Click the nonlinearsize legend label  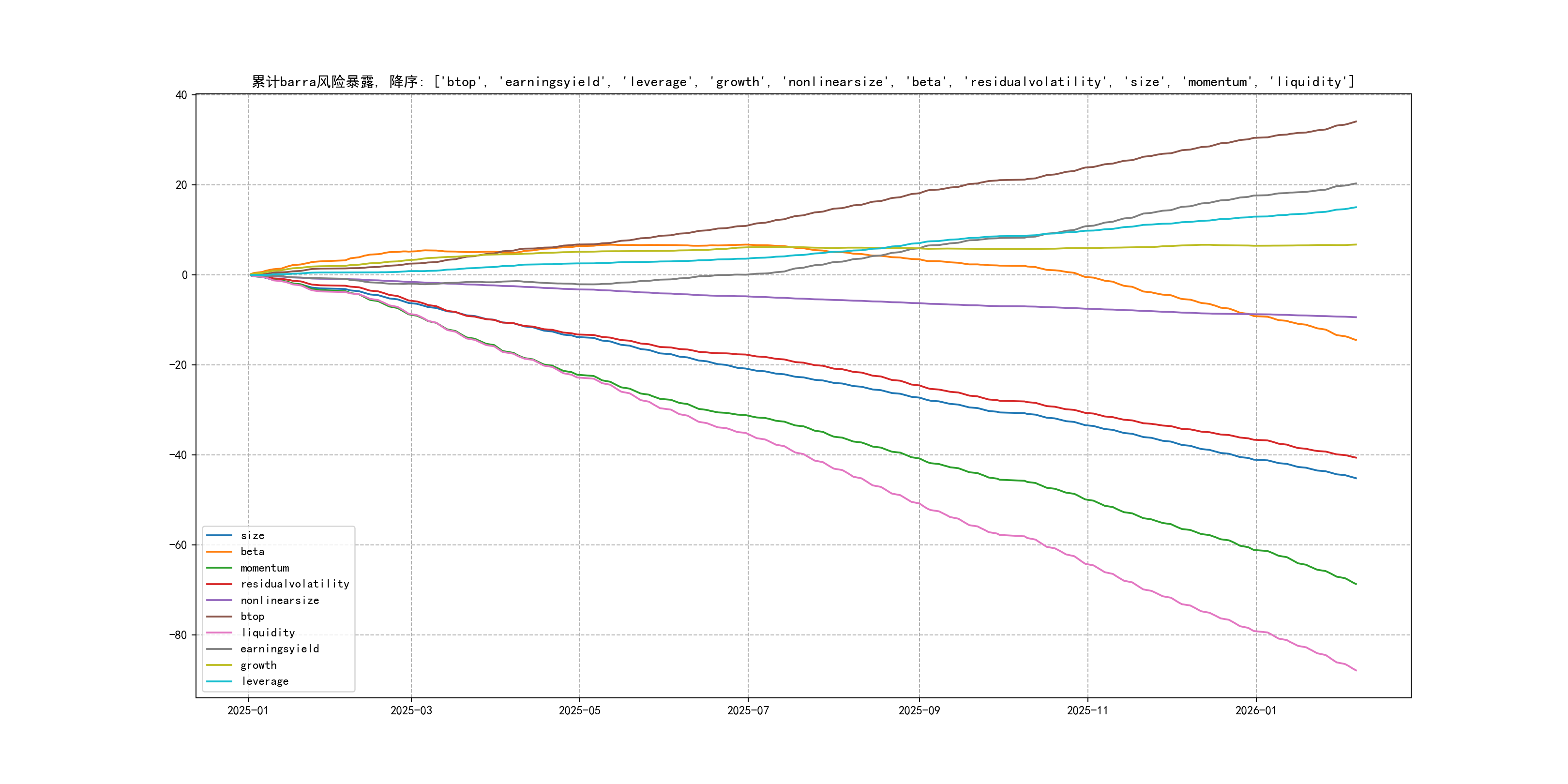[279, 600]
